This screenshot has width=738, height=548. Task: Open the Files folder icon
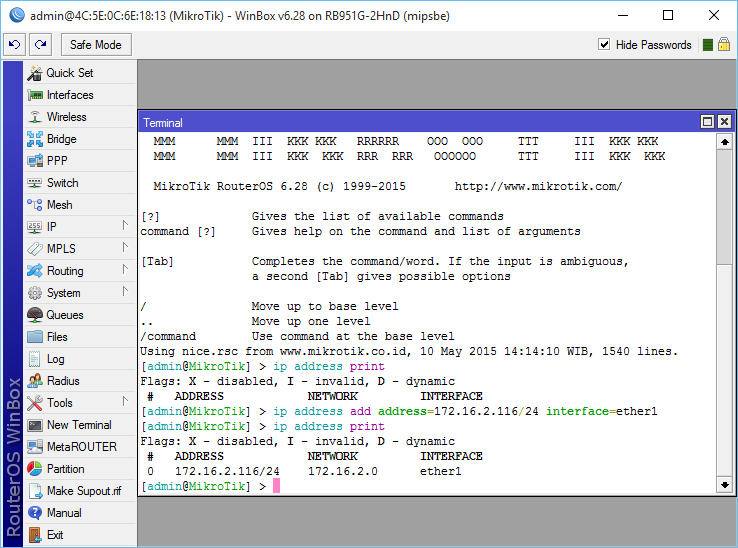[x=35, y=337]
